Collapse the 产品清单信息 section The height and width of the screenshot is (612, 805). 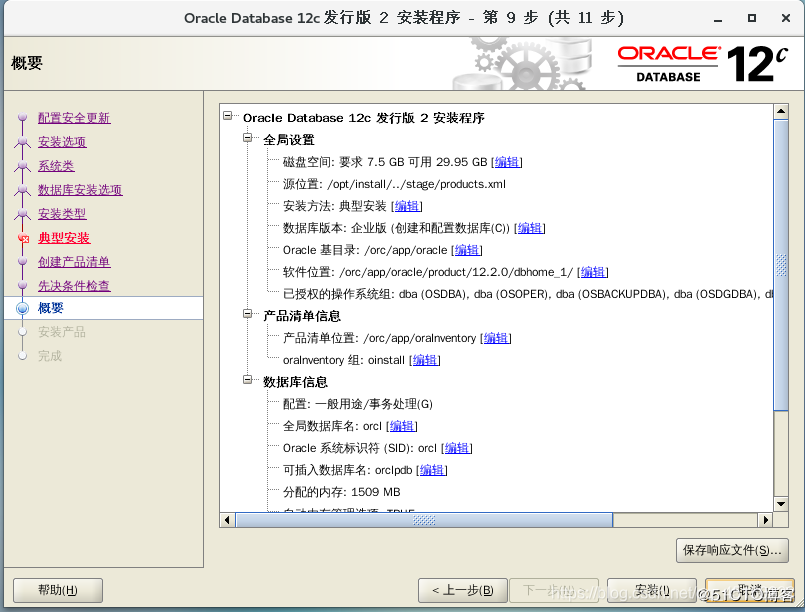click(x=247, y=314)
